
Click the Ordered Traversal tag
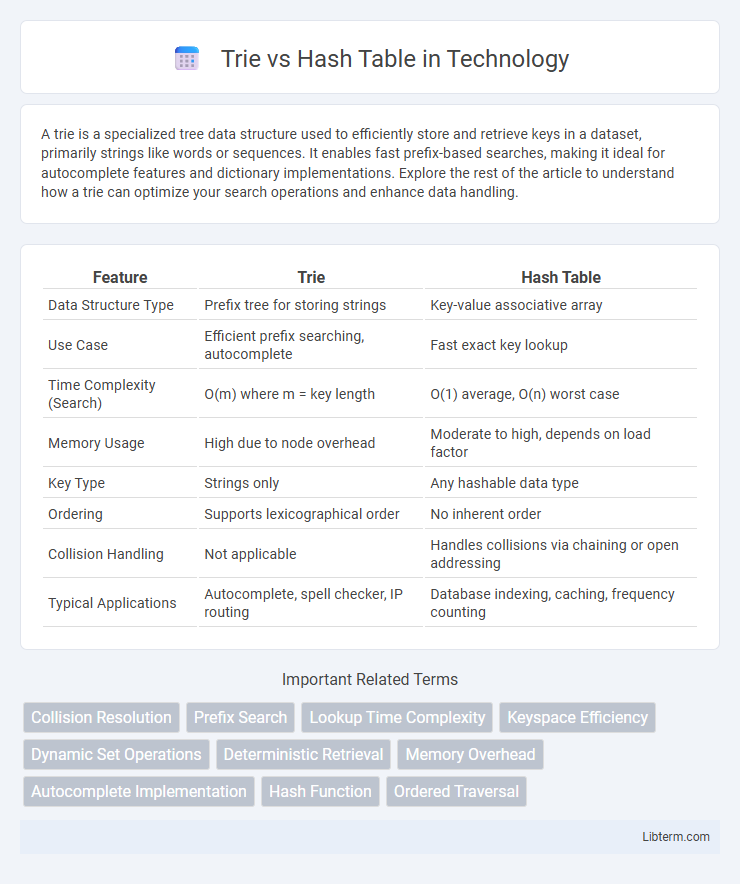pyautogui.click(x=456, y=791)
